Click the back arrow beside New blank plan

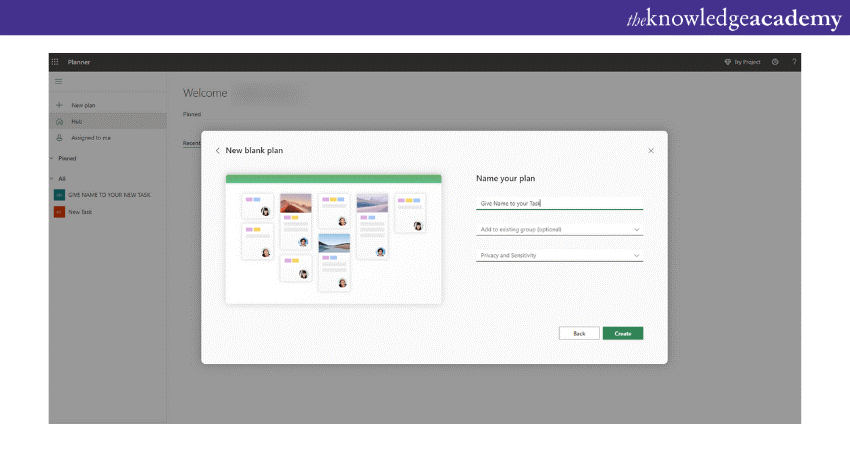218,151
